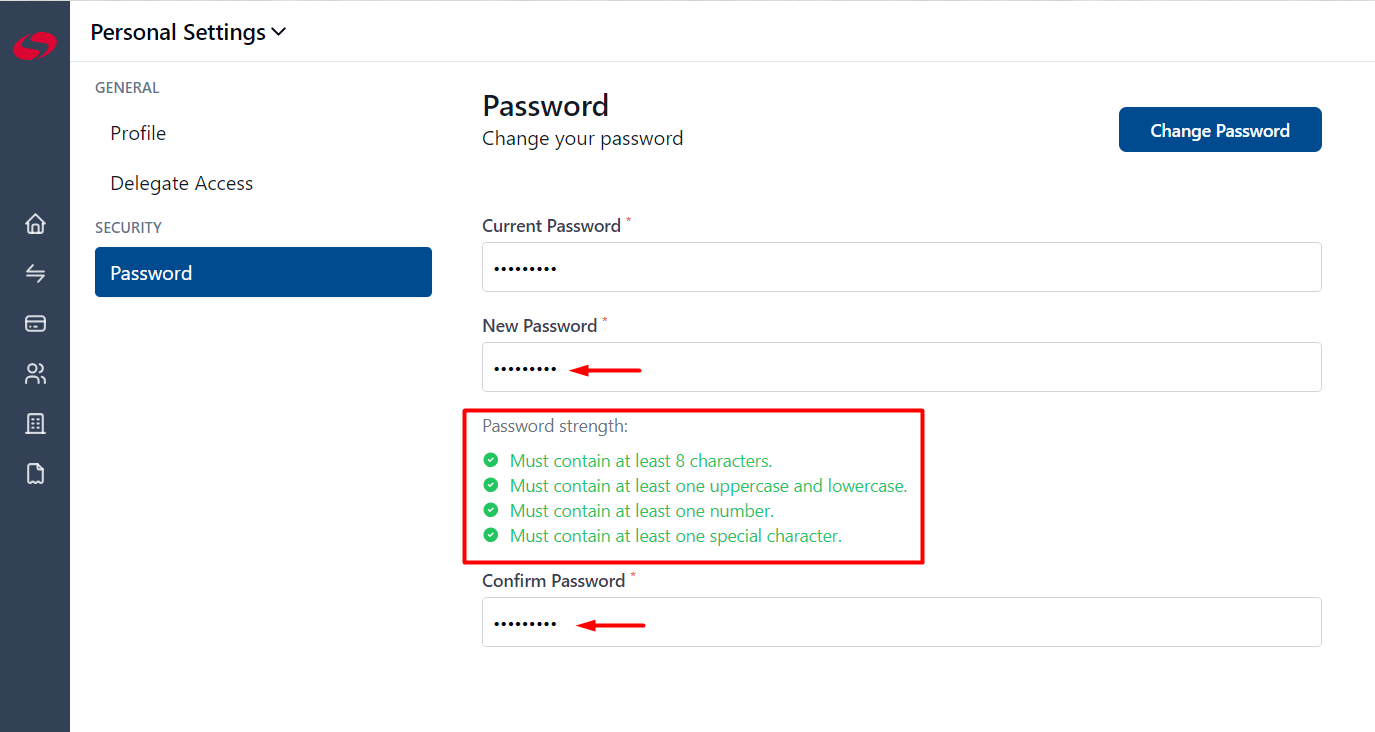Image resolution: width=1375 pixels, height=732 pixels.
Task: Focus the Current Password field
Action: click(902, 267)
